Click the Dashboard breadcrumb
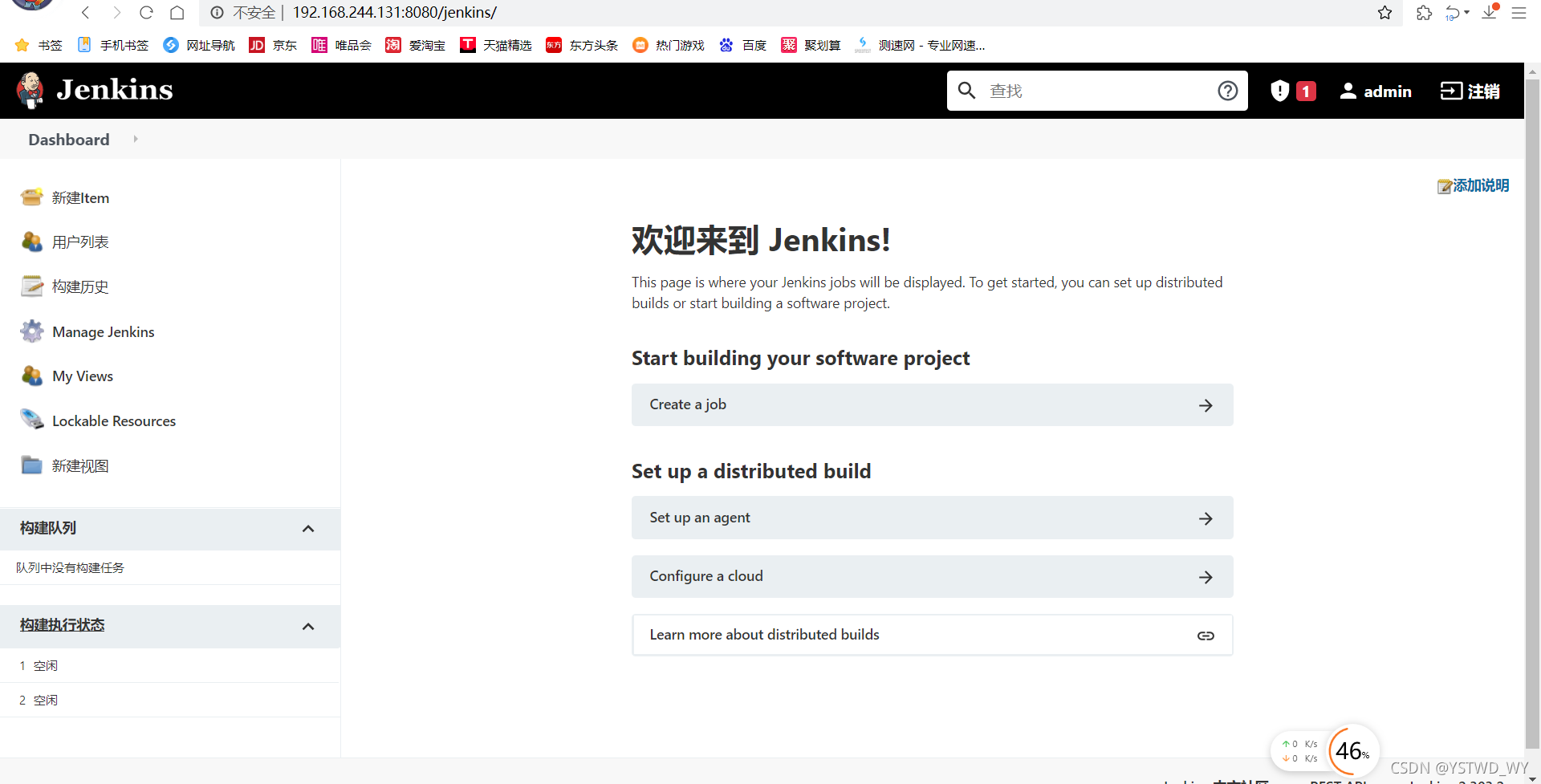Screen dimensions: 1541x784 (69, 140)
